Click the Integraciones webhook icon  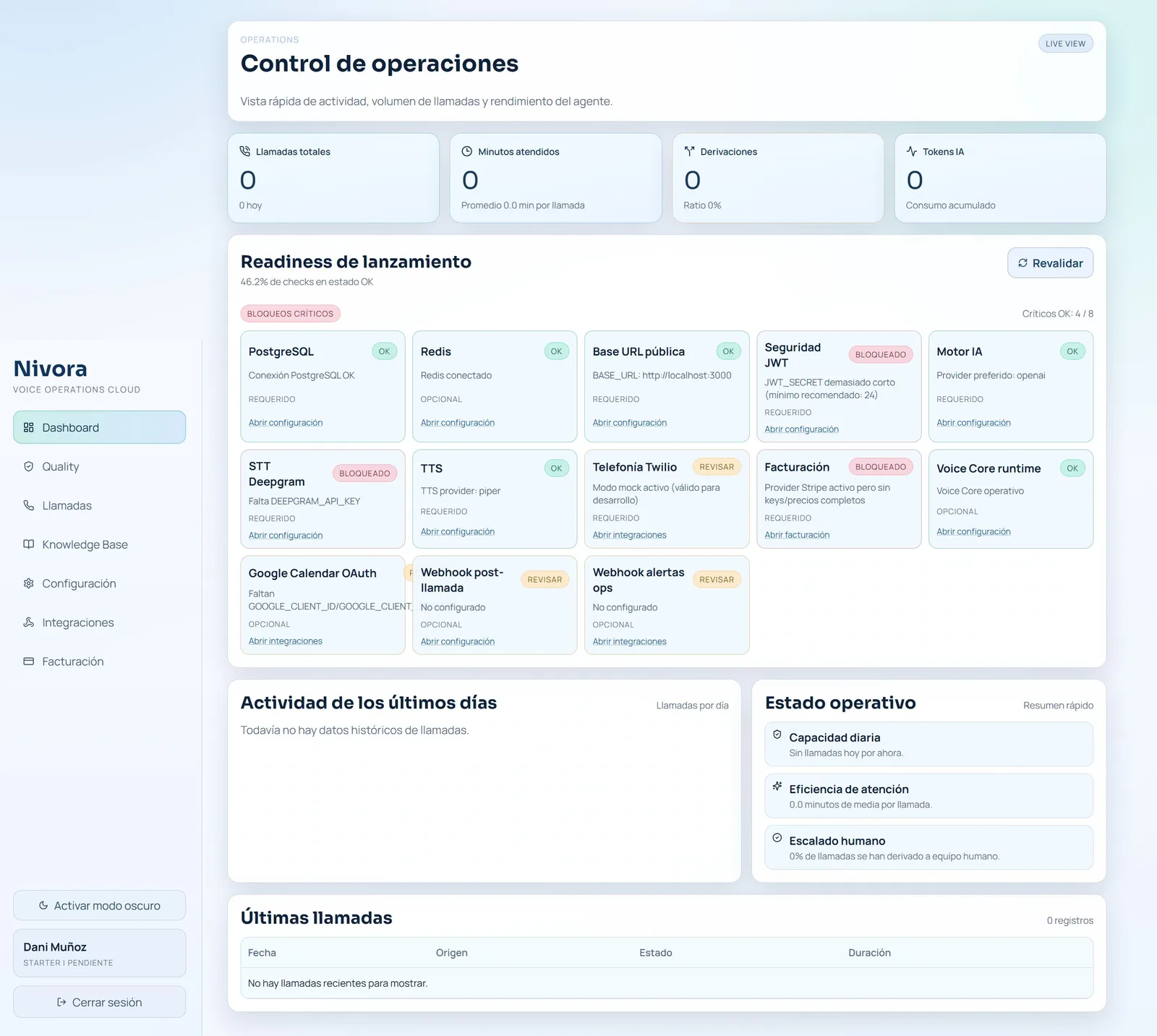click(29, 622)
